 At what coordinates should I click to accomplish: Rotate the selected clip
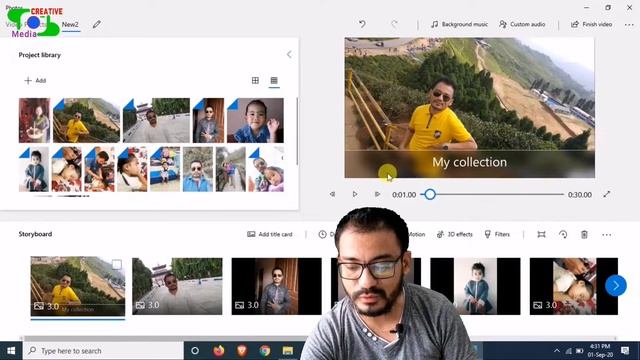563,234
